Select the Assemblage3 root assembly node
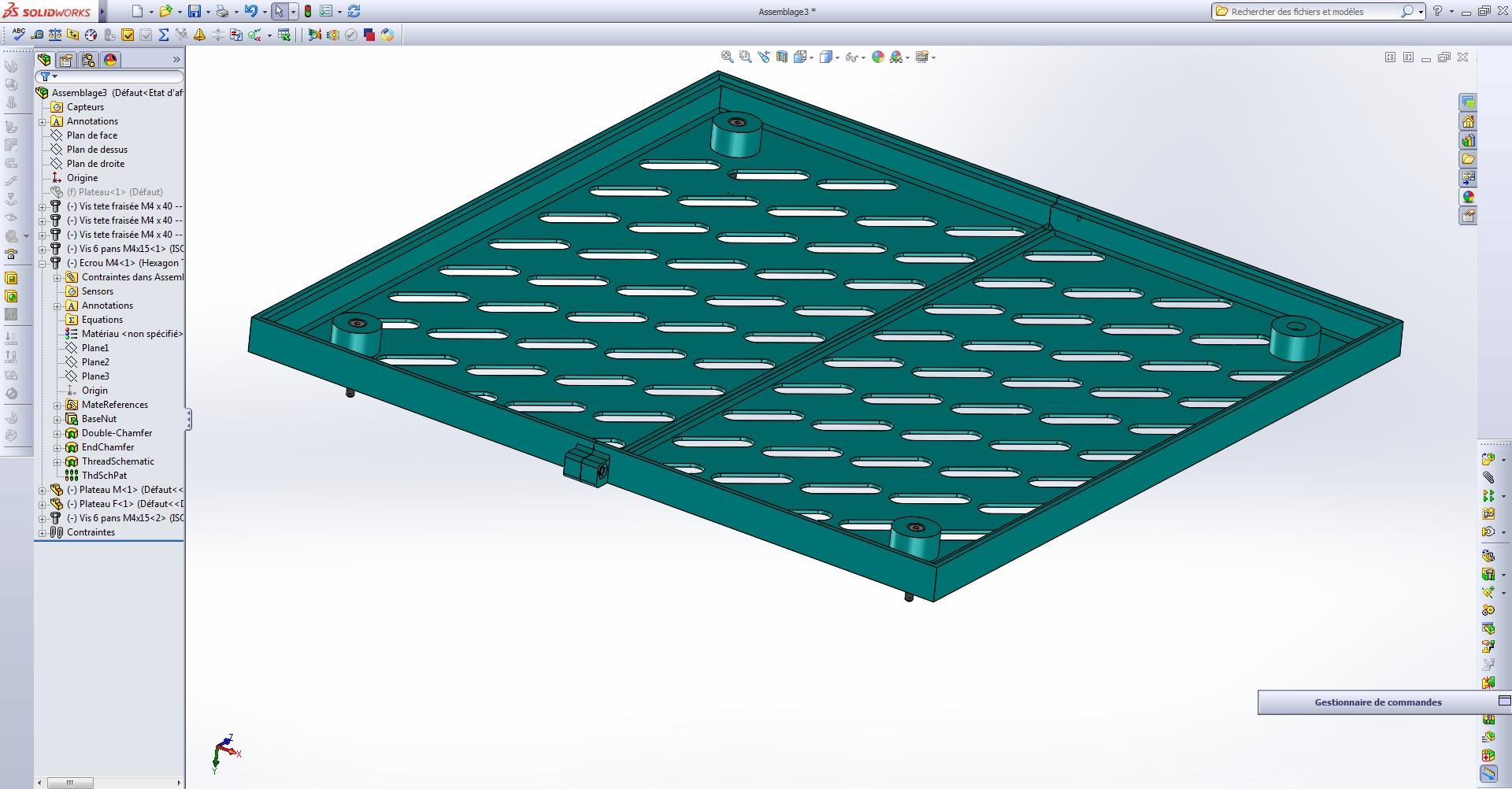1512x789 pixels. click(x=118, y=93)
